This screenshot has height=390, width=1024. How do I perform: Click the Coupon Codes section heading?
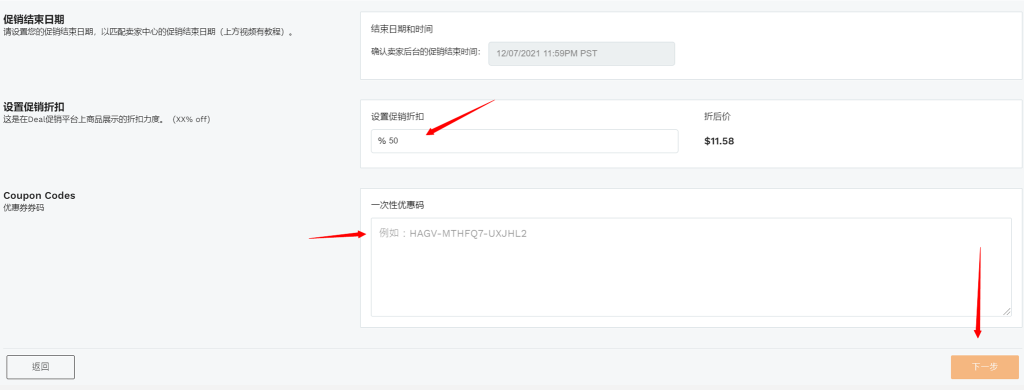coord(39,195)
